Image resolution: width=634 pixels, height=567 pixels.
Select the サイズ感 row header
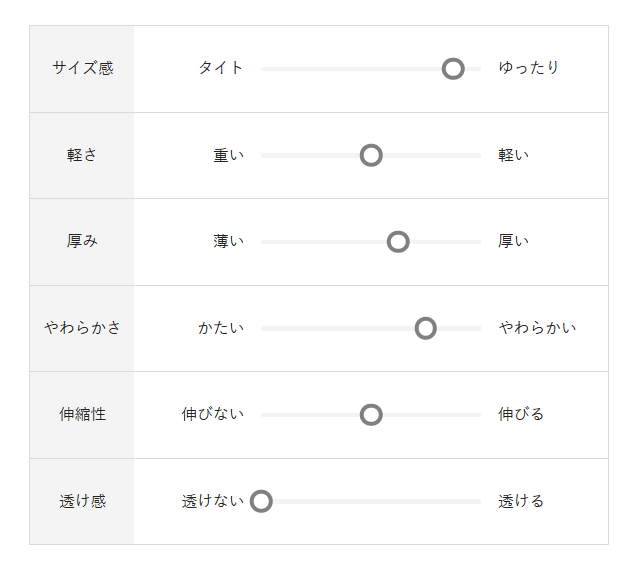point(82,69)
